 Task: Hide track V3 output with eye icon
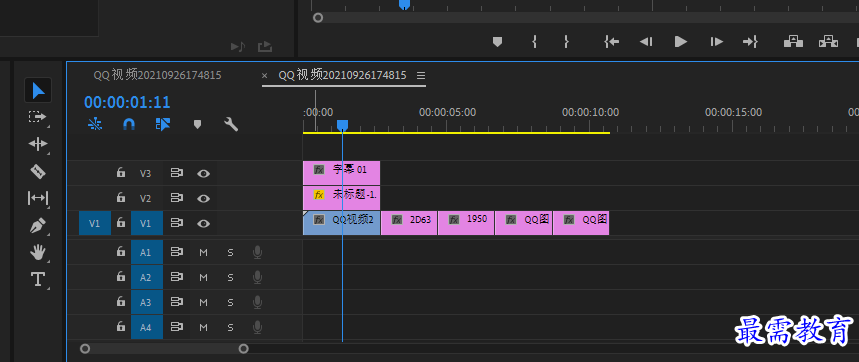click(x=204, y=174)
